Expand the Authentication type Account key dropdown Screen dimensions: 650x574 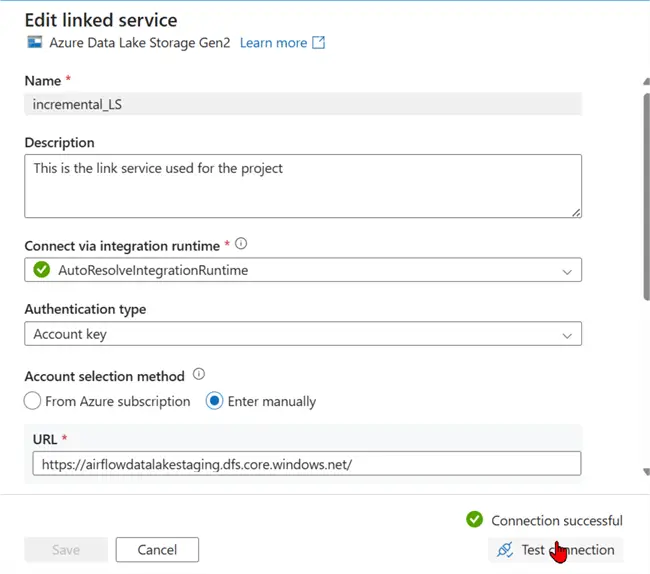click(302, 334)
